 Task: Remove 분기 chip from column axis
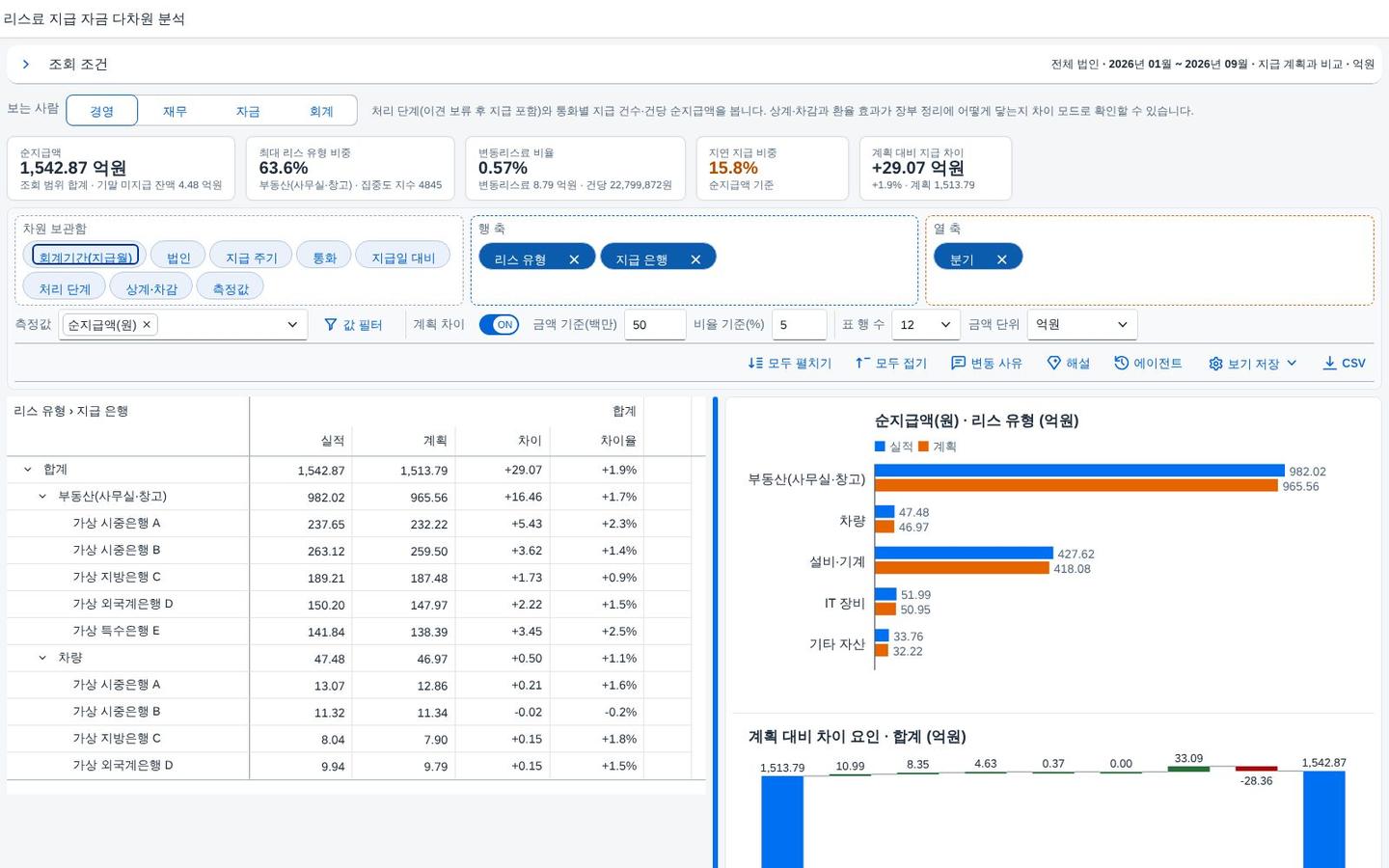pos(1001,259)
